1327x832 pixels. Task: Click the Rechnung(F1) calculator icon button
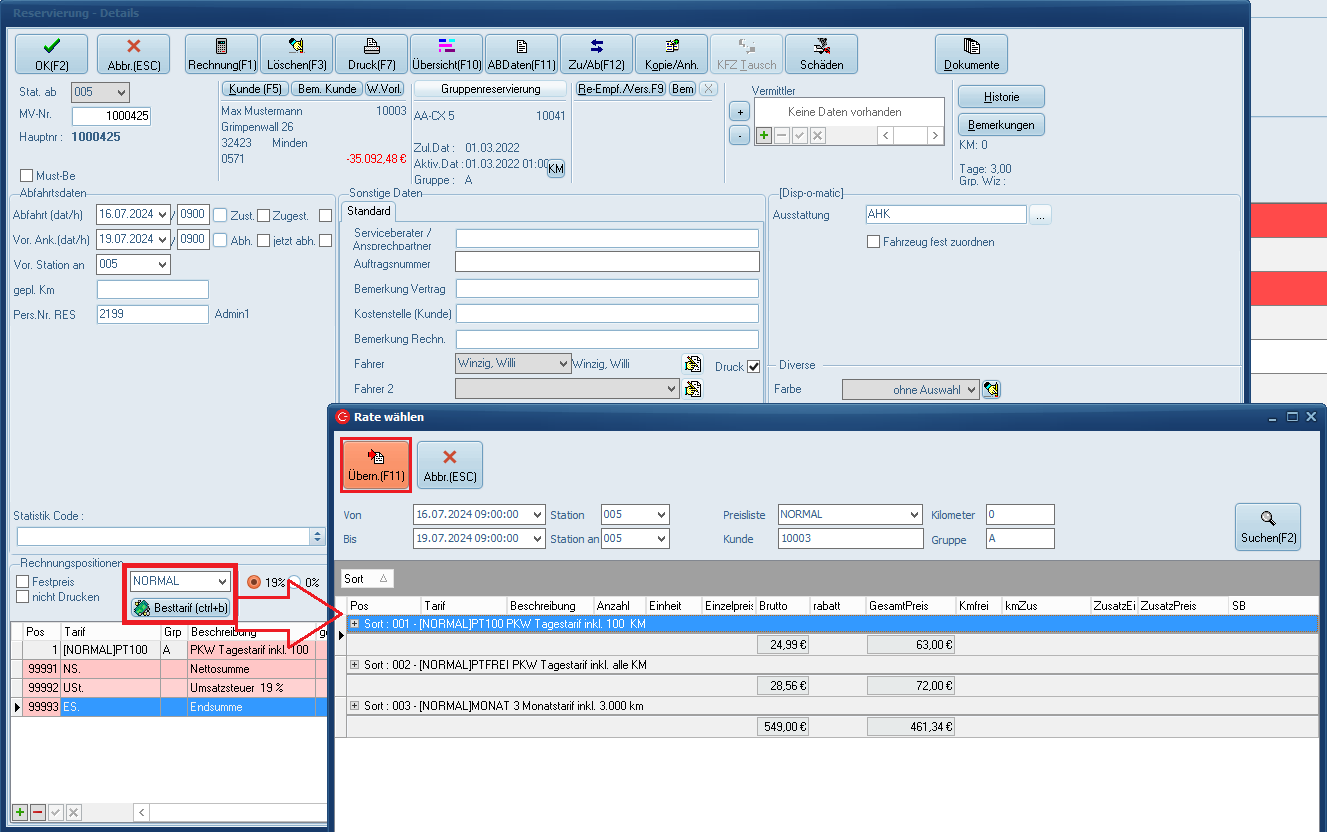tap(221, 54)
